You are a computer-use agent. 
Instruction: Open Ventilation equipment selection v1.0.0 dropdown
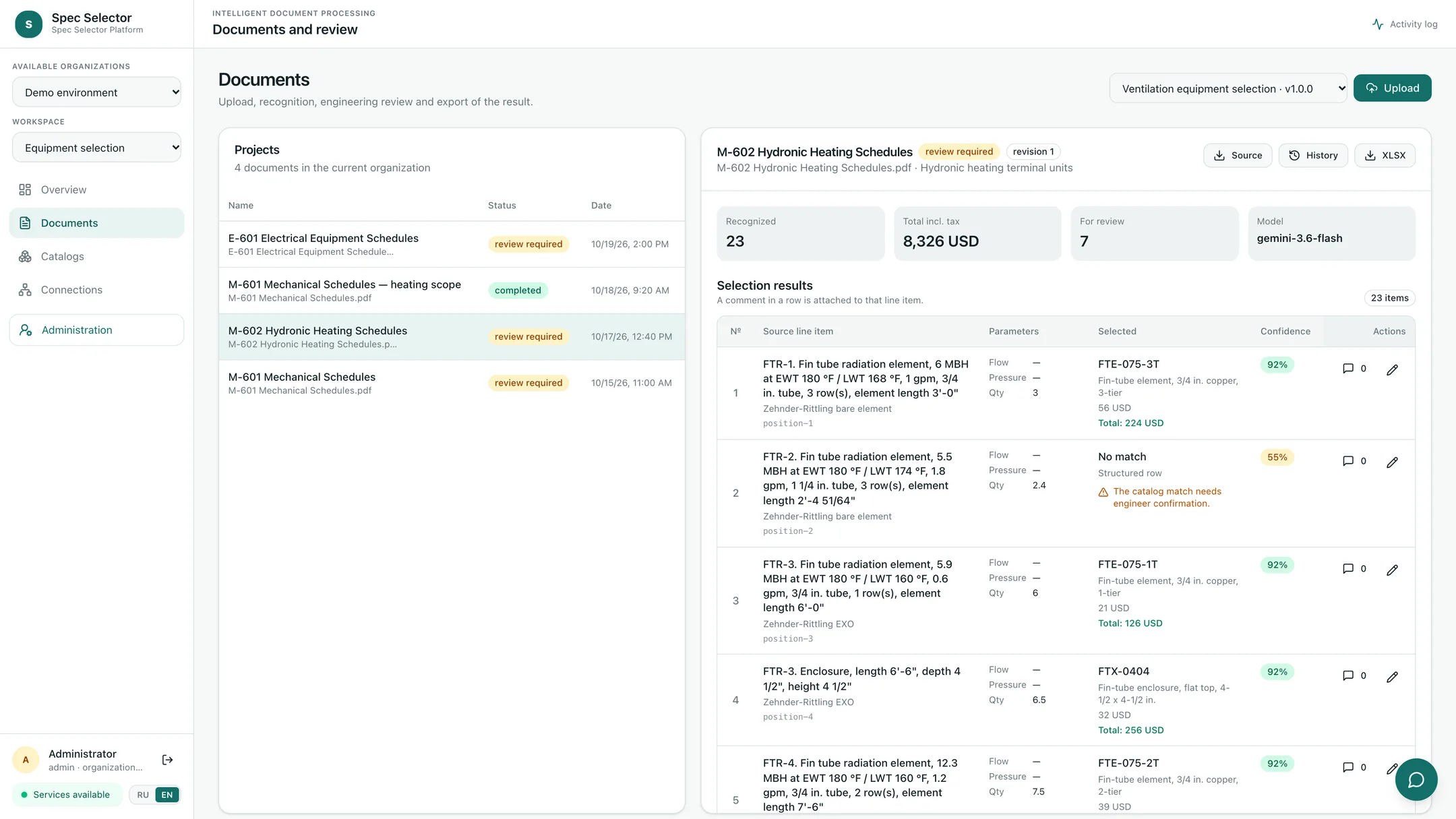pyautogui.click(x=1228, y=88)
